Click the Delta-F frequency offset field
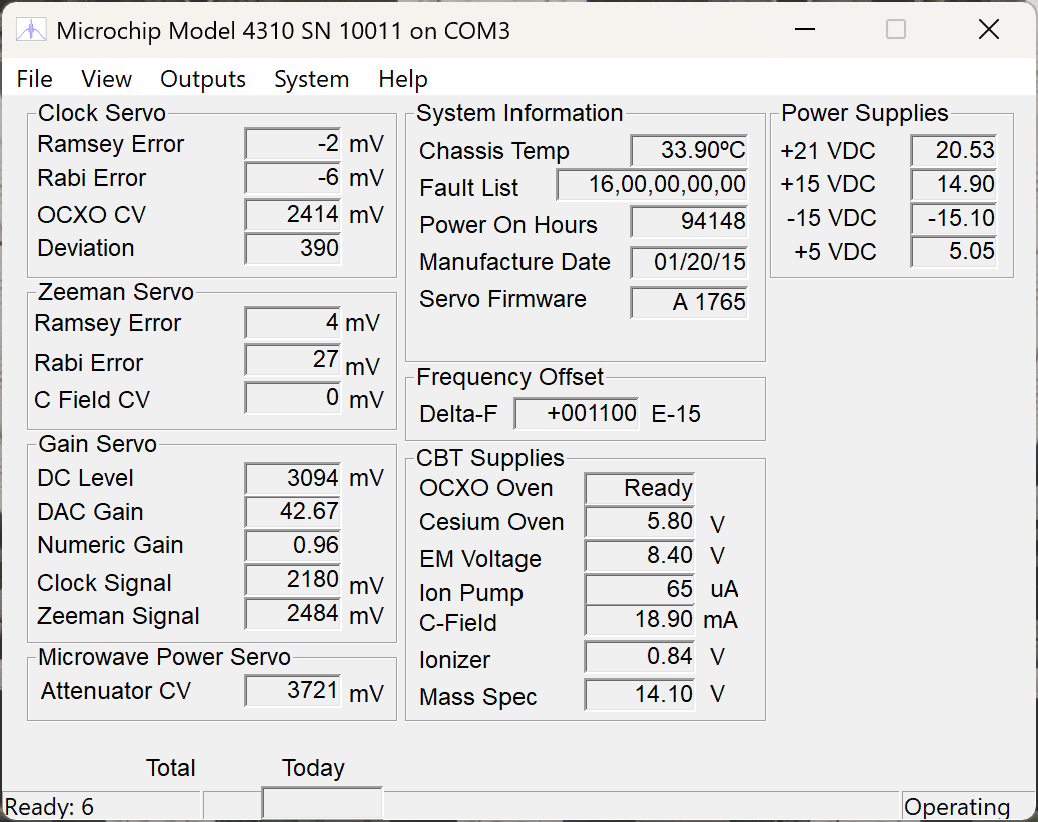The width and height of the screenshot is (1038, 822). tap(577, 413)
